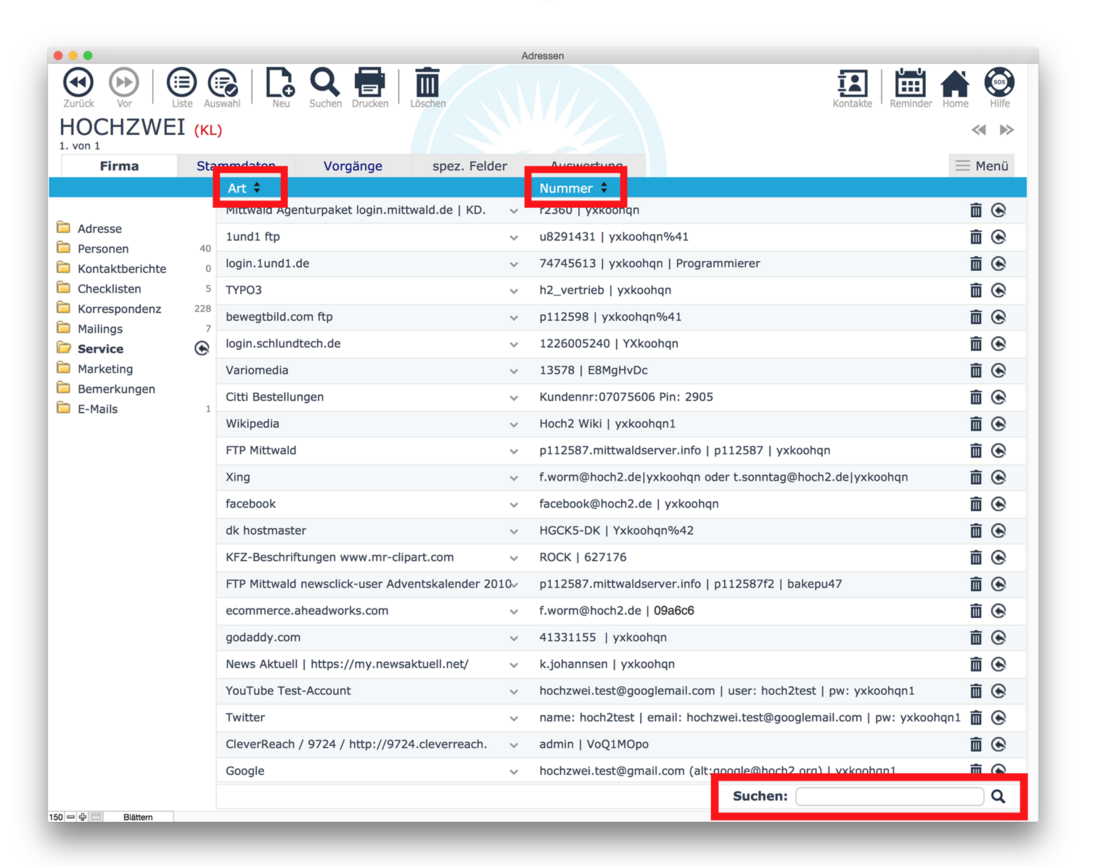Expand the Twitter entry type dropdown
Image resolution: width=1100 pixels, height=867 pixels.
(x=514, y=718)
